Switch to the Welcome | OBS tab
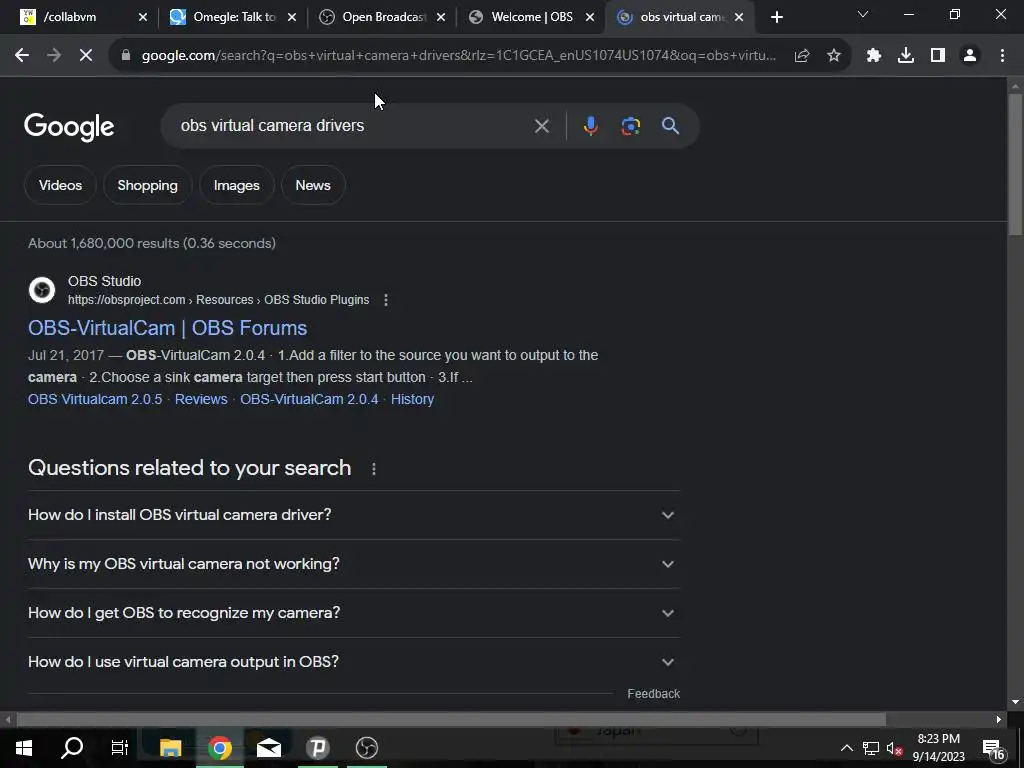Image resolution: width=1024 pixels, height=768 pixels. coord(532,17)
